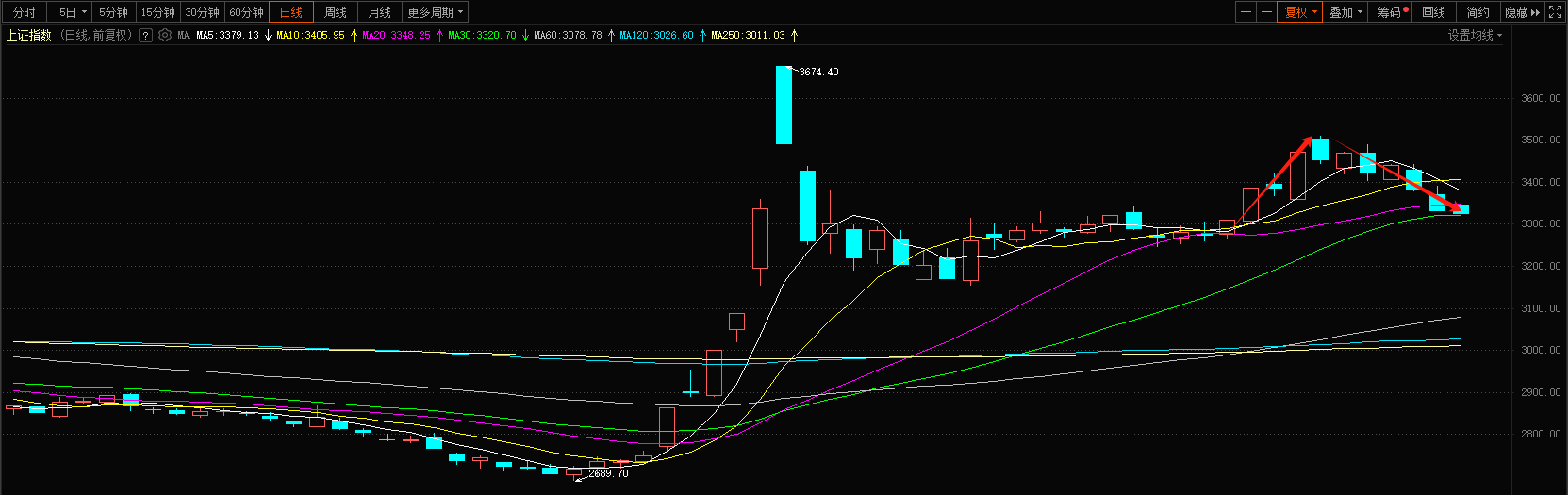Open the 复权 adjustment dropdown
The image size is (1568, 495).
(x=1300, y=12)
